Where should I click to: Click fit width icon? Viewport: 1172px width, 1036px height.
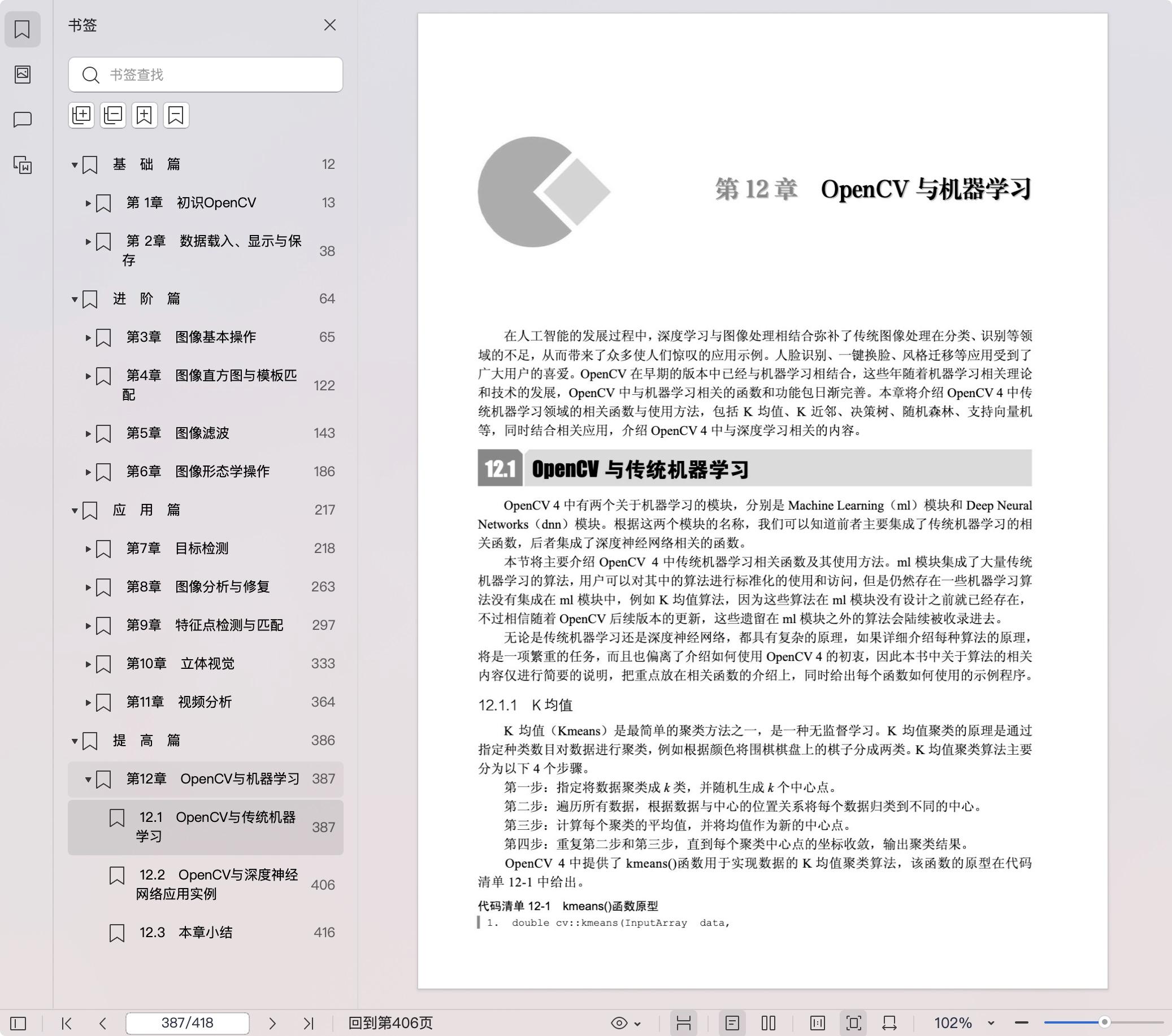tap(889, 1023)
